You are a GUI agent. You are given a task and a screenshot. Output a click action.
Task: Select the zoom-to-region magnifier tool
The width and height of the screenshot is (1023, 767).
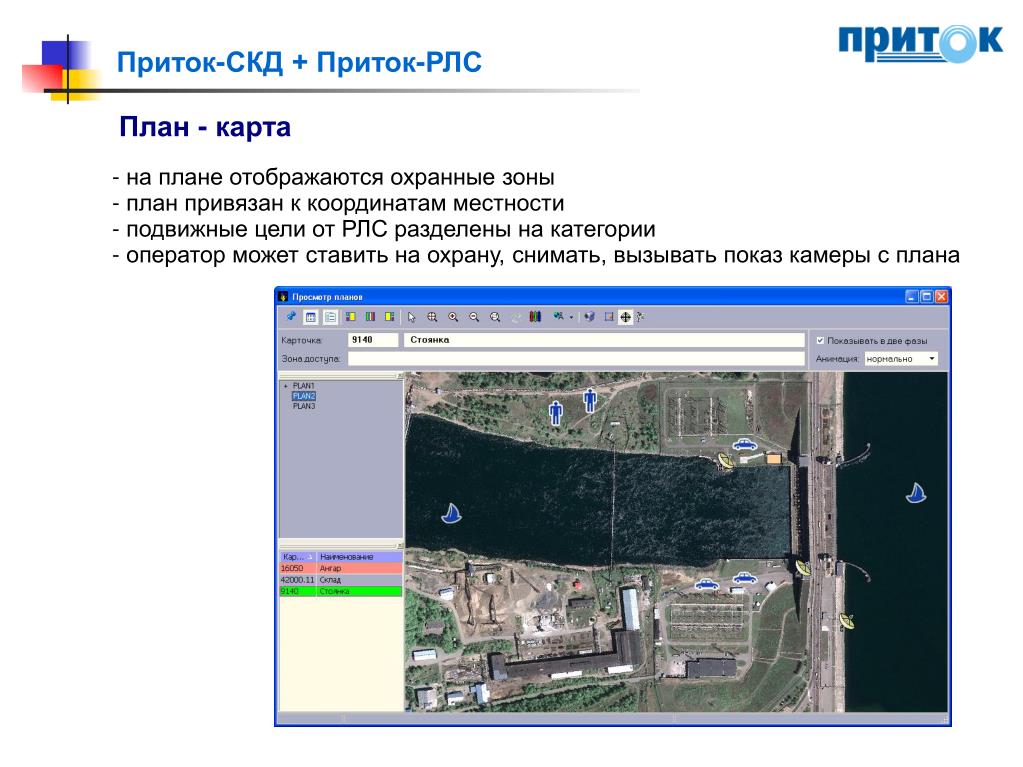432,317
